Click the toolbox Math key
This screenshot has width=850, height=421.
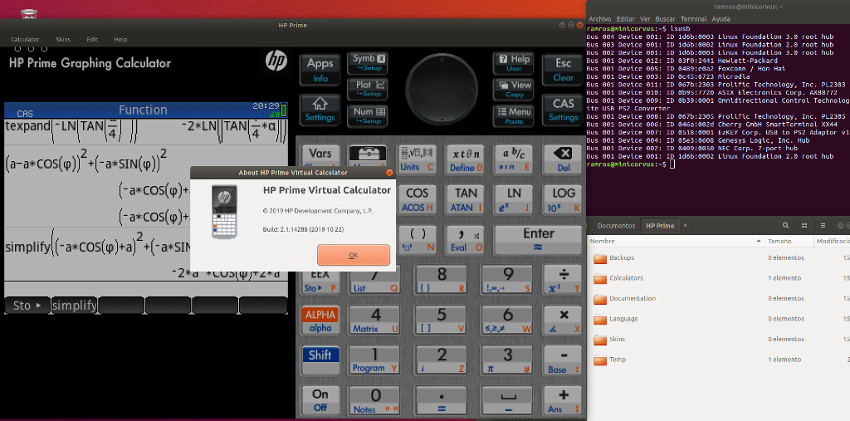(368, 156)
